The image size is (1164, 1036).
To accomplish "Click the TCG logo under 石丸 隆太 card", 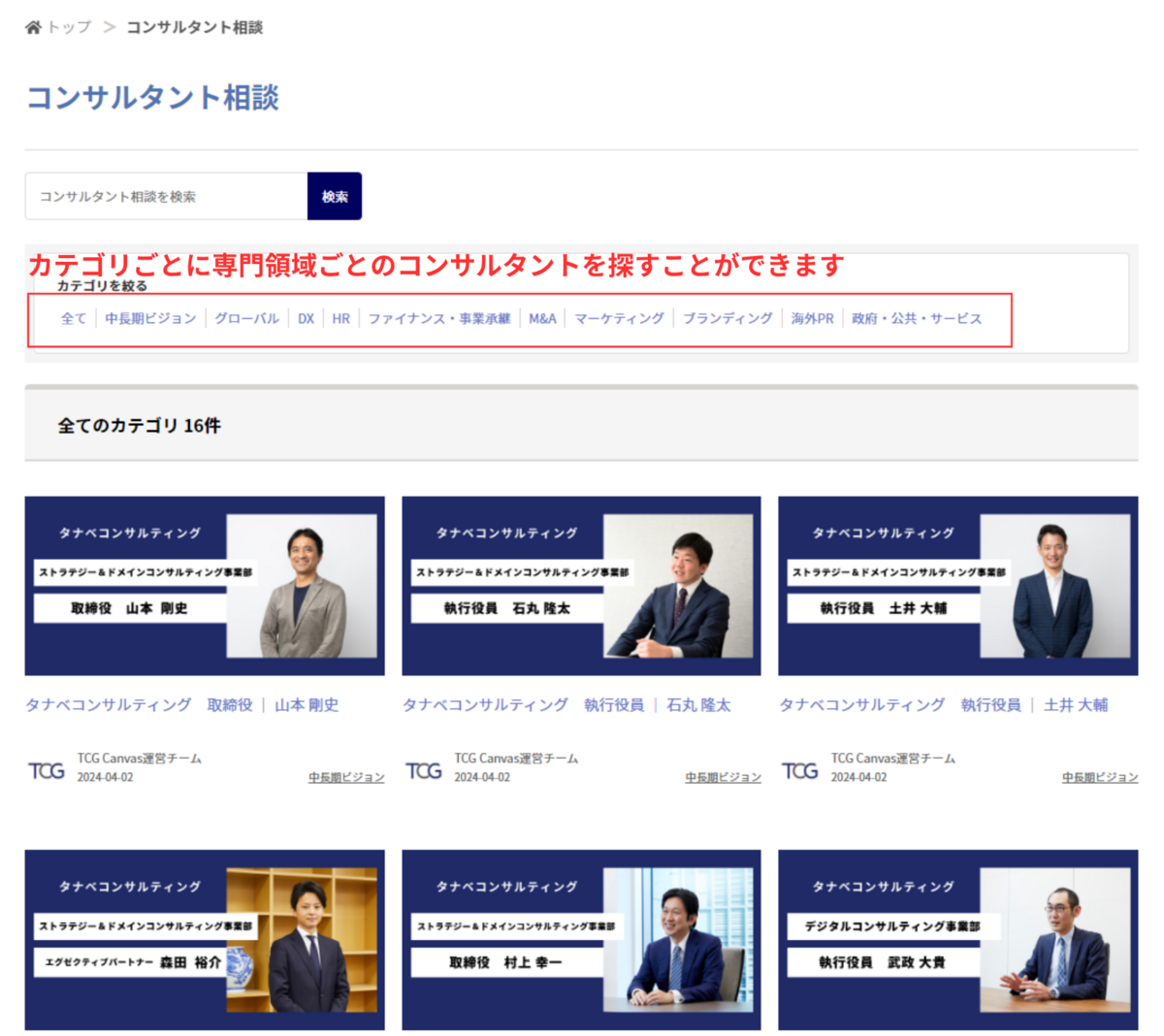I will coord(424,770).
